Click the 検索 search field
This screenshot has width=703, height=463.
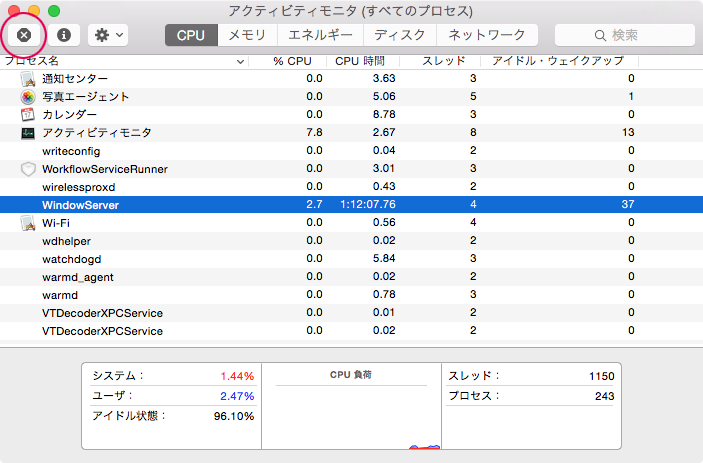[625, 35]
